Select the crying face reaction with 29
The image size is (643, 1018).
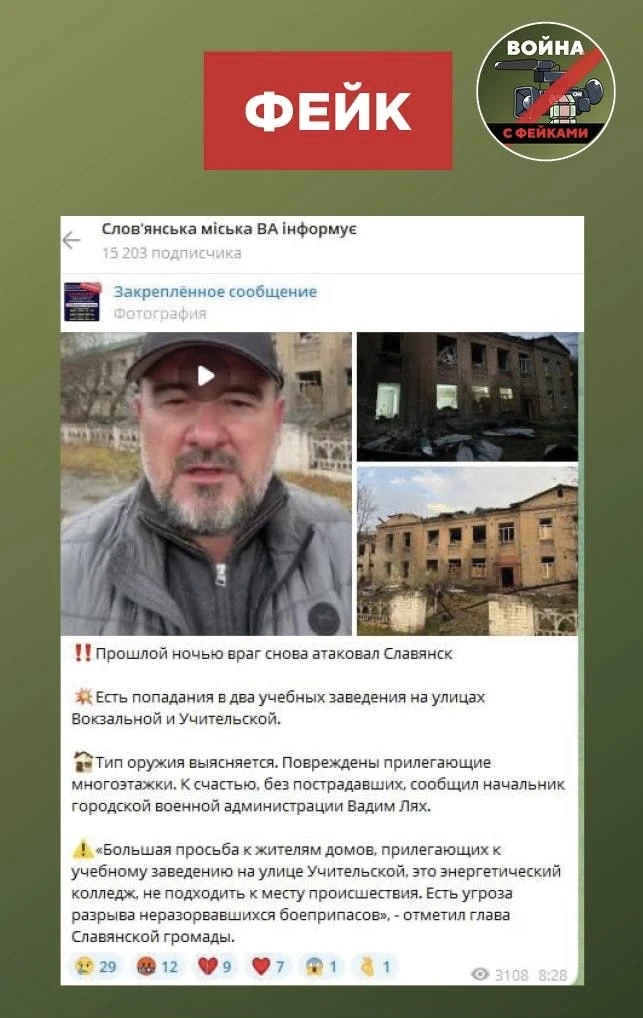[95, 967]
